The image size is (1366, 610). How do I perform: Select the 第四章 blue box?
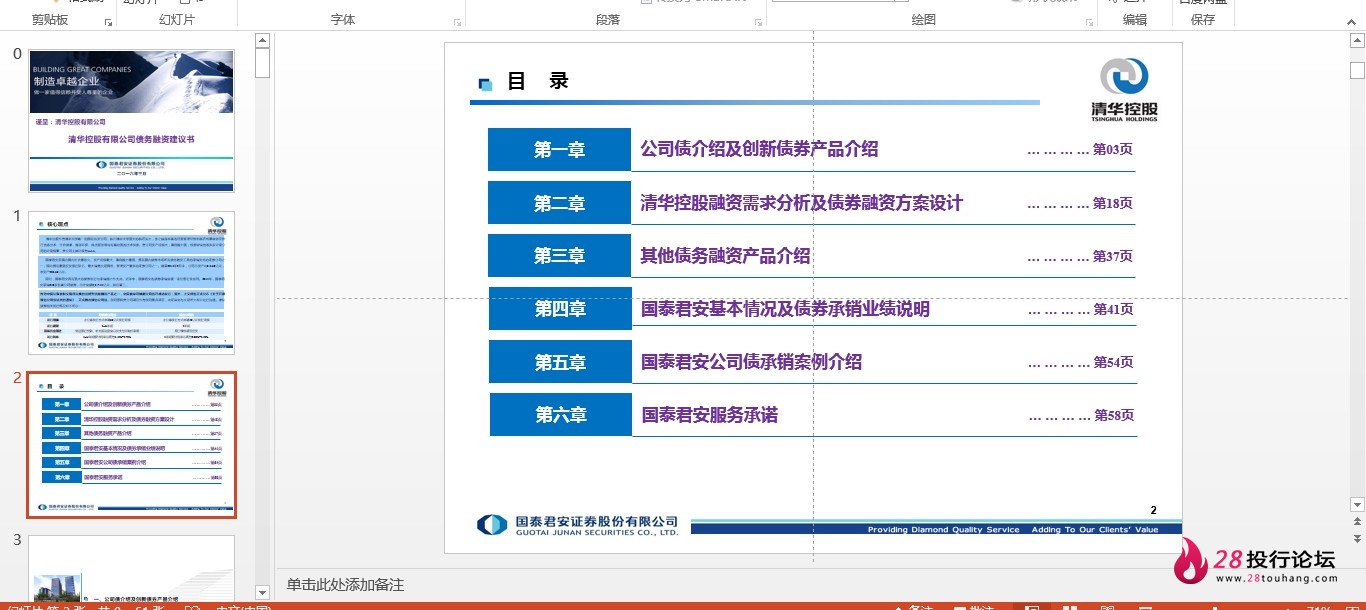point(560,309)
